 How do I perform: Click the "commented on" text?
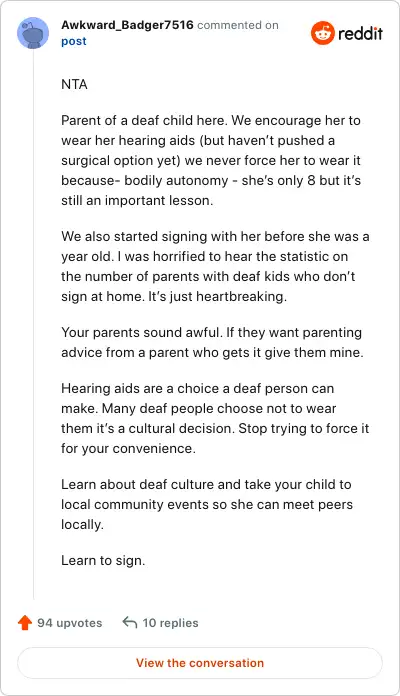point(238,25)
